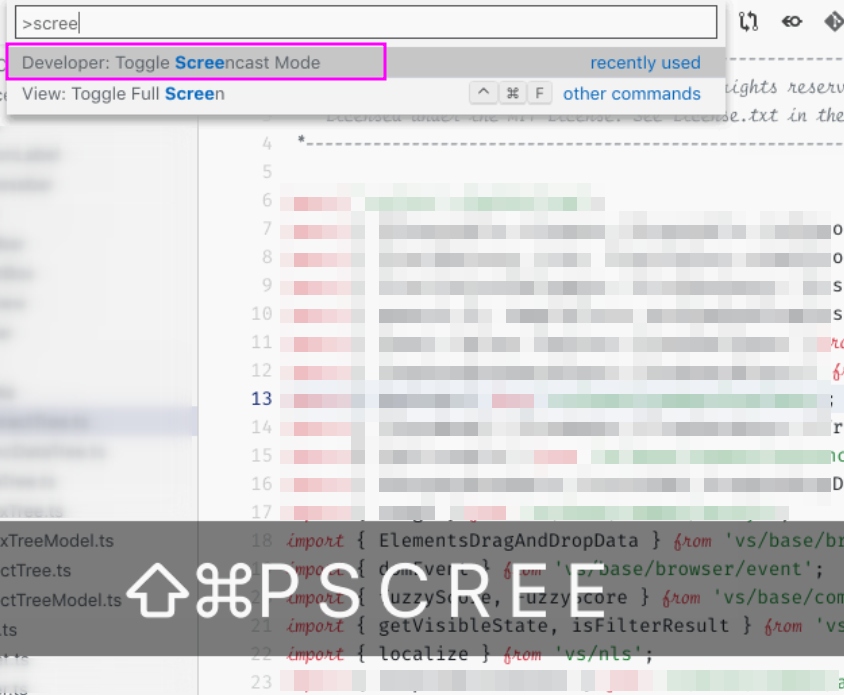Click the Command keybinding key next to Full Screen

pos(512,93)
